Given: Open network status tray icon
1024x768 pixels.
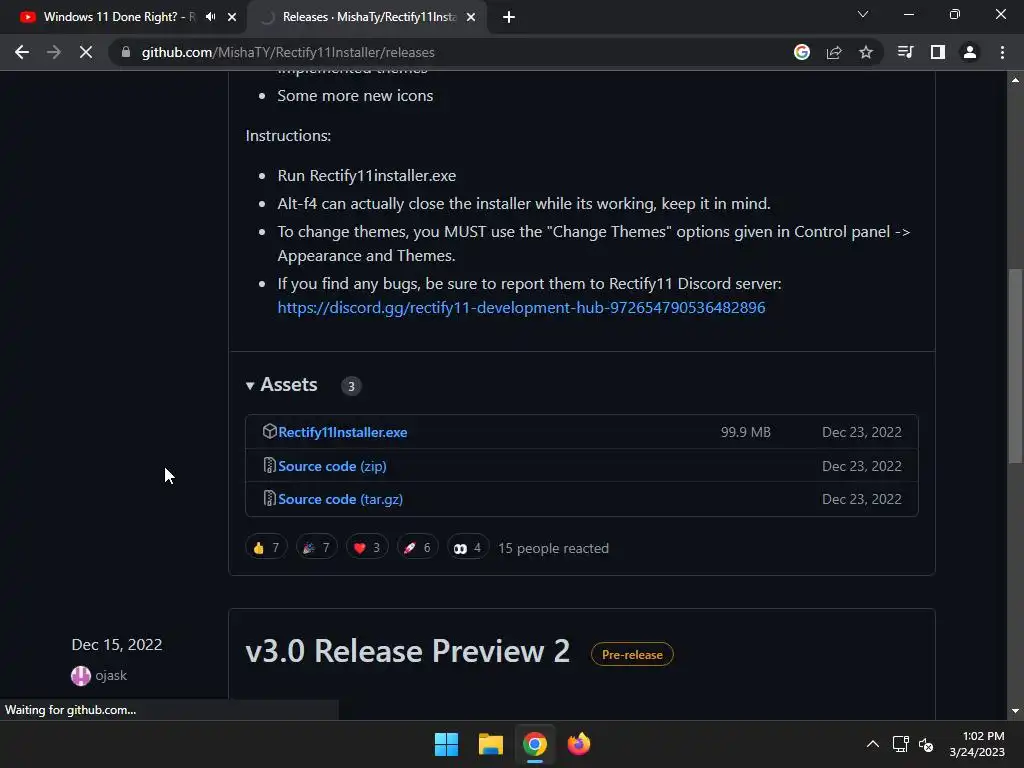Looking at the screenshot, I should click(x=901, y=744).
